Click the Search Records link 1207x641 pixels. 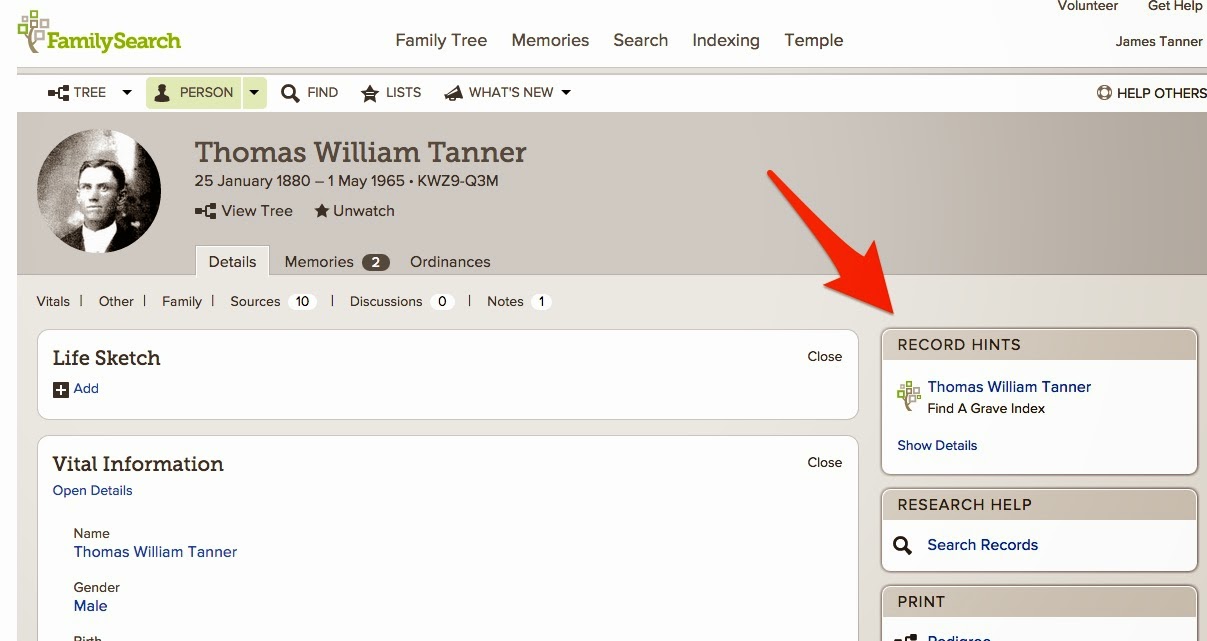coord(982,545)
